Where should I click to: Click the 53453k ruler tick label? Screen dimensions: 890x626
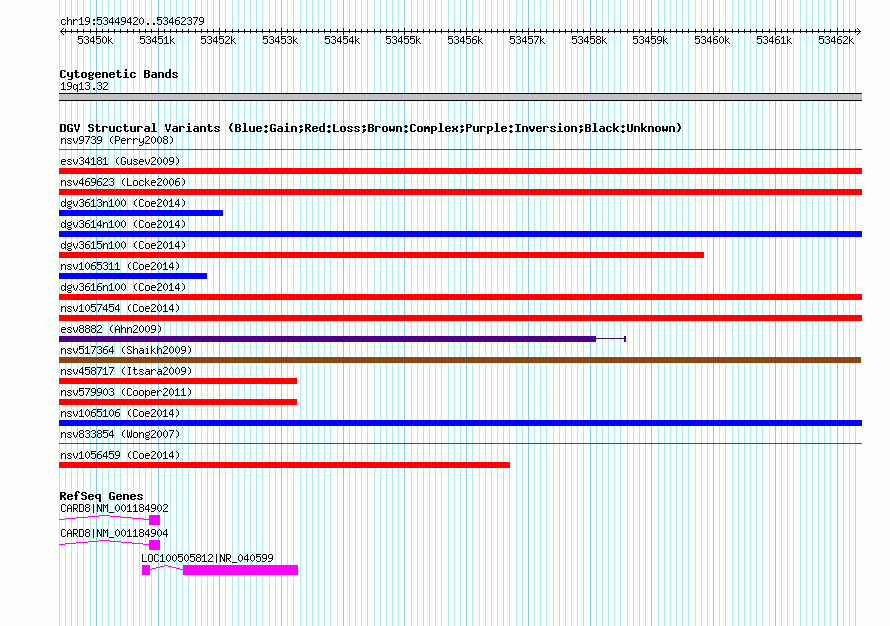tap(280, 40)
